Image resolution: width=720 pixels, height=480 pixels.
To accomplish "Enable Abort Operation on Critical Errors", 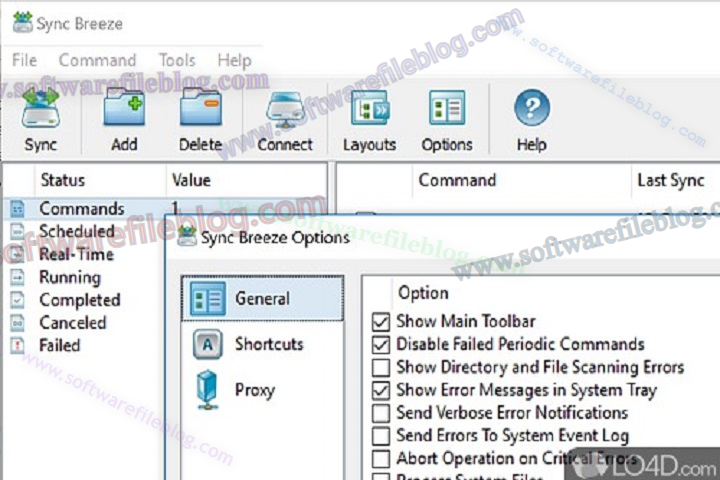I will pyautogui.click(x=381, y=458).
